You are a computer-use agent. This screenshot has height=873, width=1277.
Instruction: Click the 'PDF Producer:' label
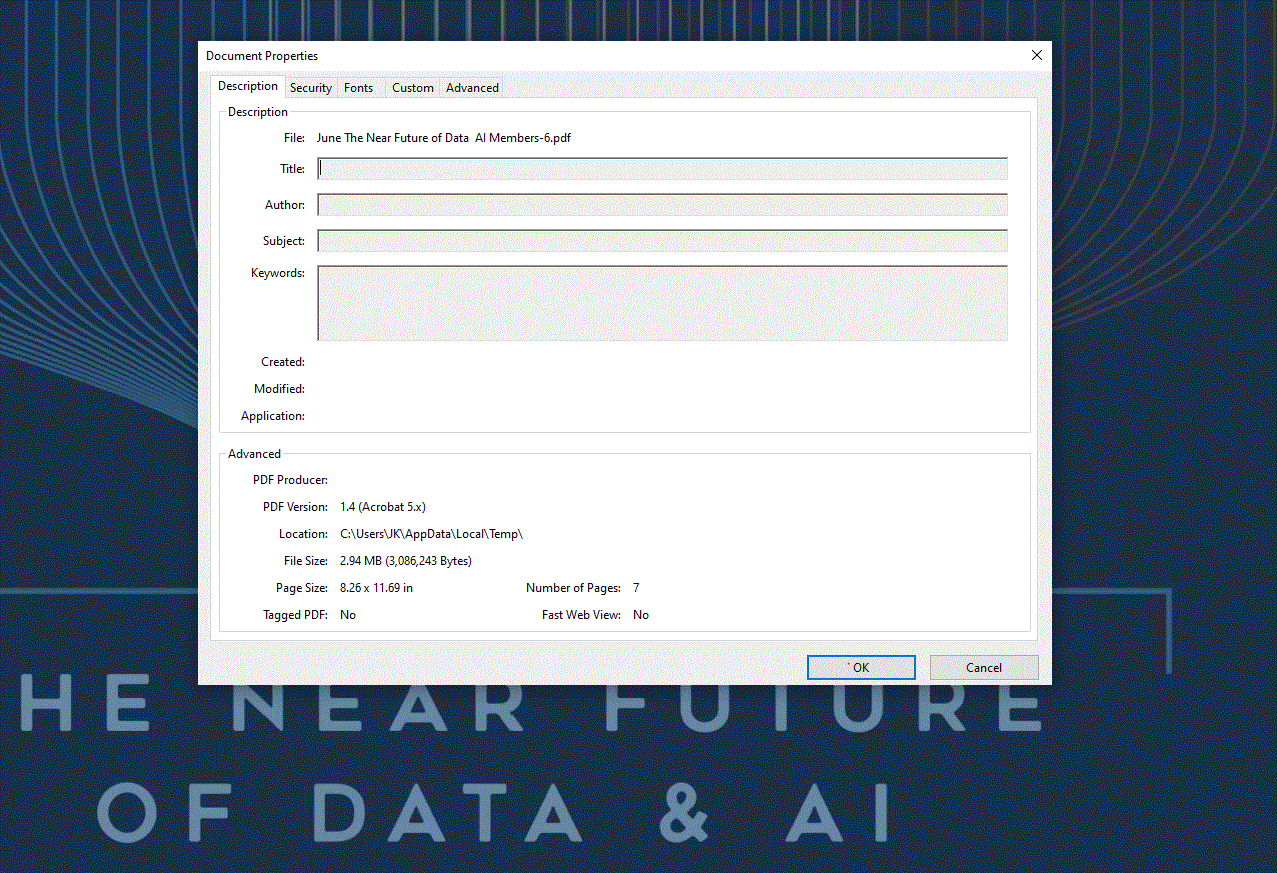290,480
